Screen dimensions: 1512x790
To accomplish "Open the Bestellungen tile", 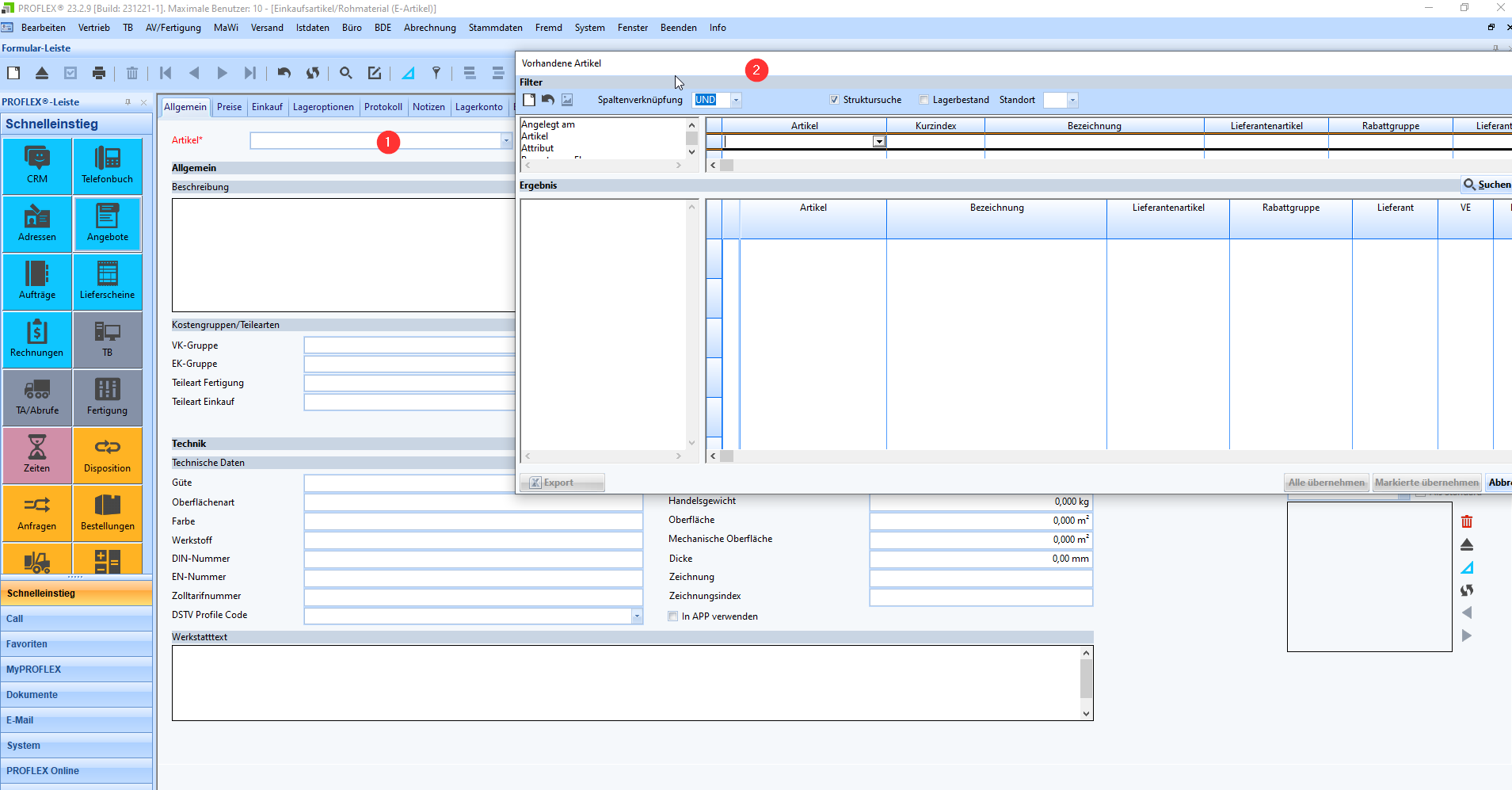I will 107,513.
